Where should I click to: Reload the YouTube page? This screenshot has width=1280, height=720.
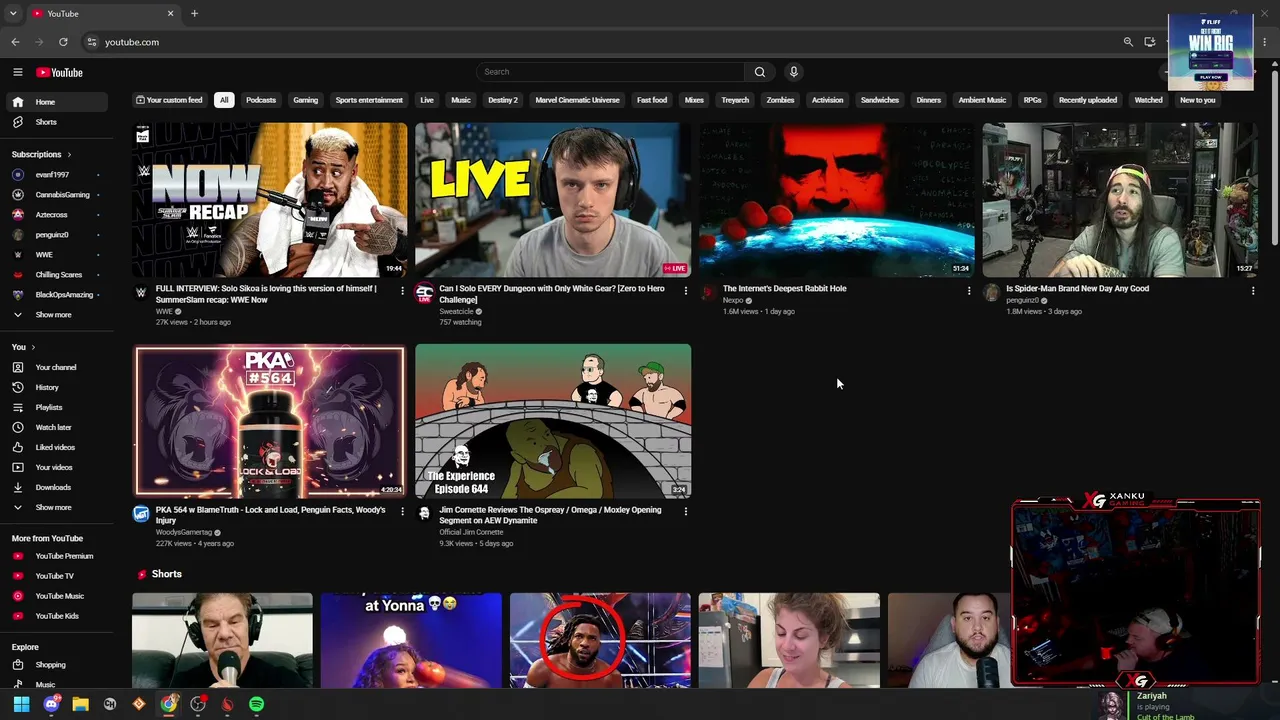coord(63,42)
